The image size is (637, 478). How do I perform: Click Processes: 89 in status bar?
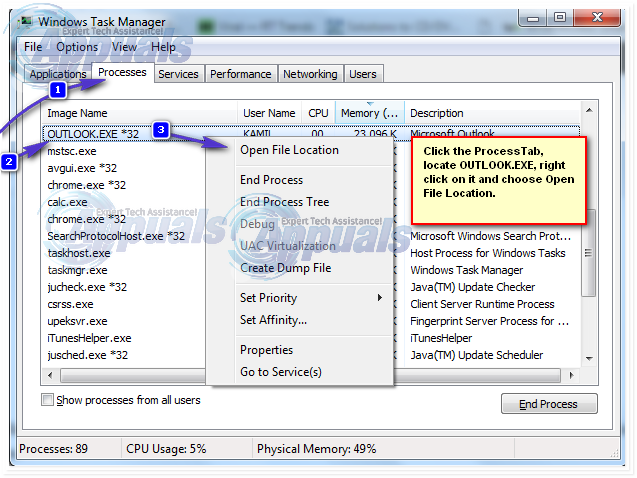(53, 449)
